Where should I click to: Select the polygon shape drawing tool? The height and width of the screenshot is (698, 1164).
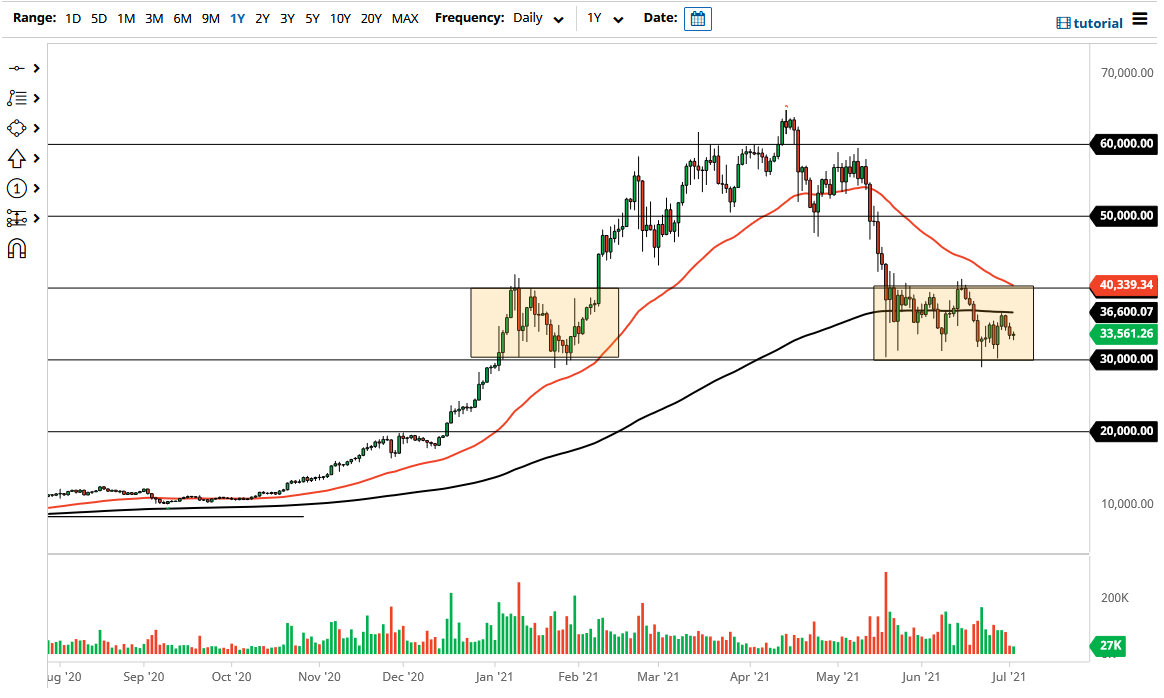pos(16,128)
